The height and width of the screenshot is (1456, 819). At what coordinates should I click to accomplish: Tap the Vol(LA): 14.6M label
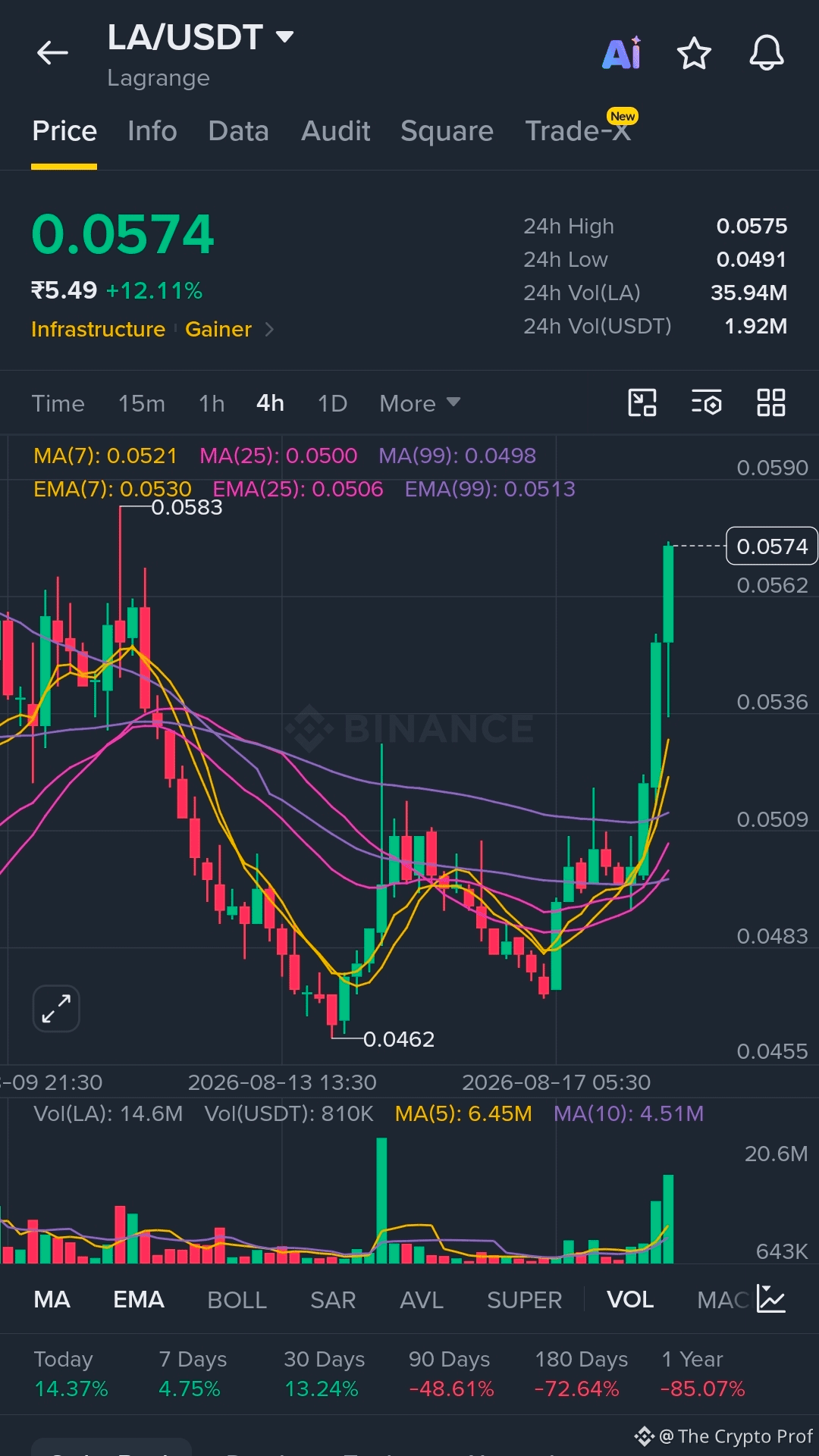tap(108, 1113)
